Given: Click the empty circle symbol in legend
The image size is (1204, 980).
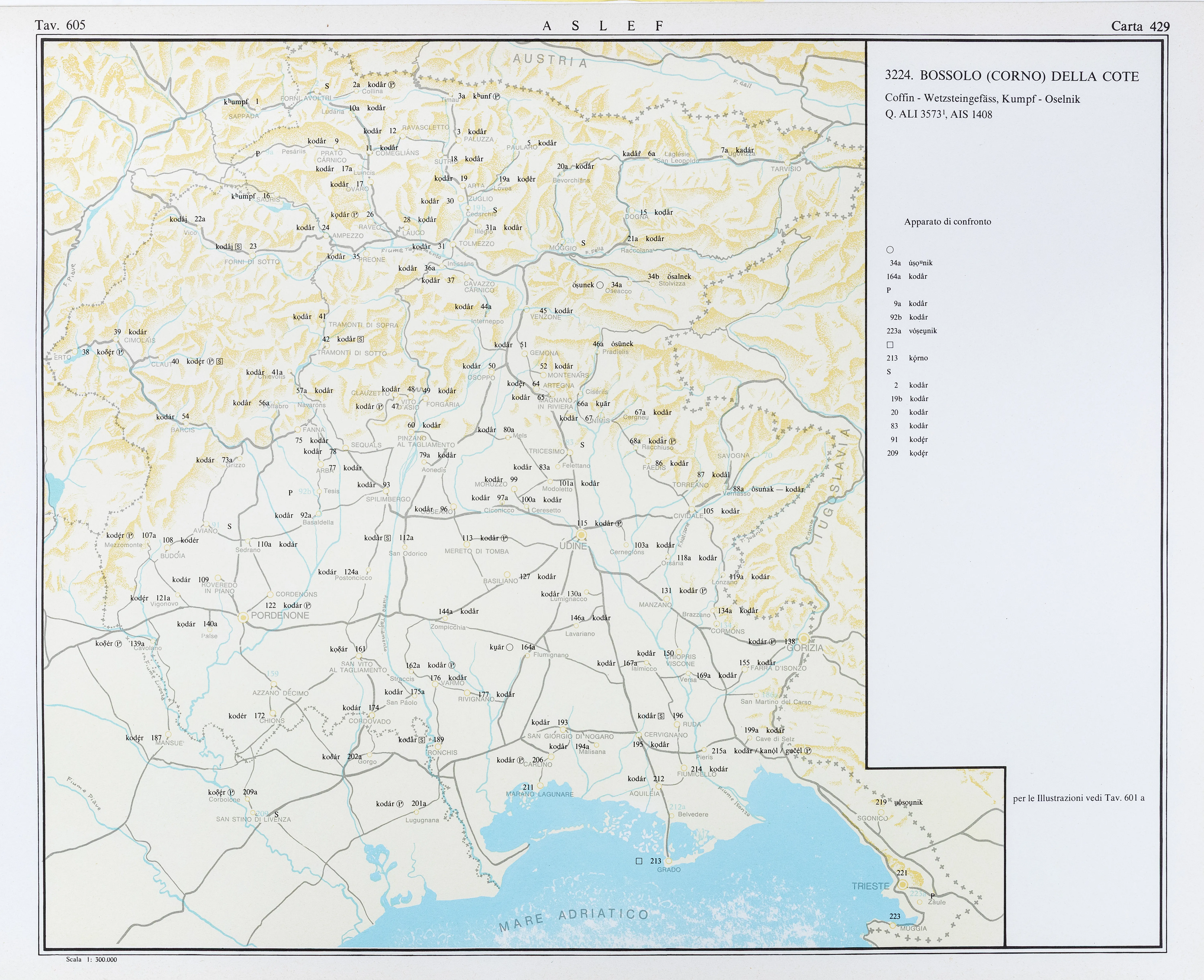Looking at the screenshot, I should [890, 250].
